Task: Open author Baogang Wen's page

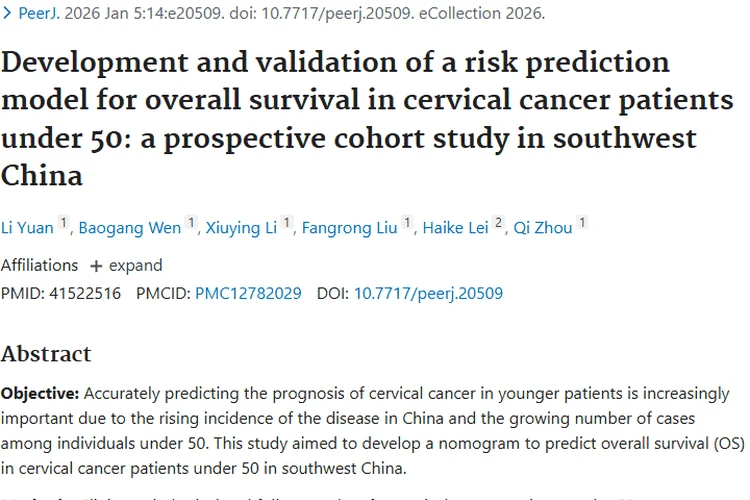Action: click(130, 228)
